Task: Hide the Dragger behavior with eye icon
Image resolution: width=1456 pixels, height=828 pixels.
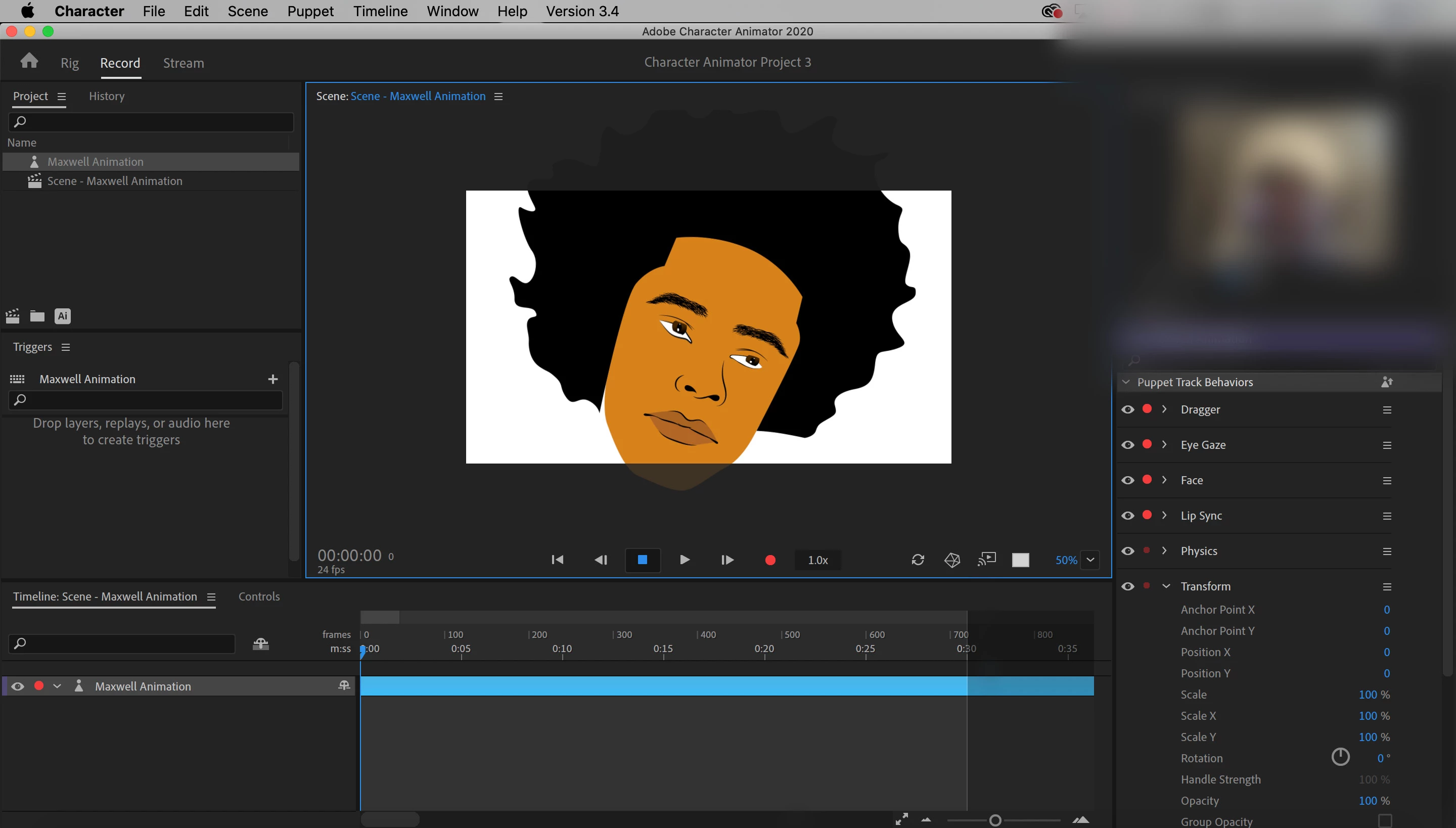Action: (x=1128, y=409)
